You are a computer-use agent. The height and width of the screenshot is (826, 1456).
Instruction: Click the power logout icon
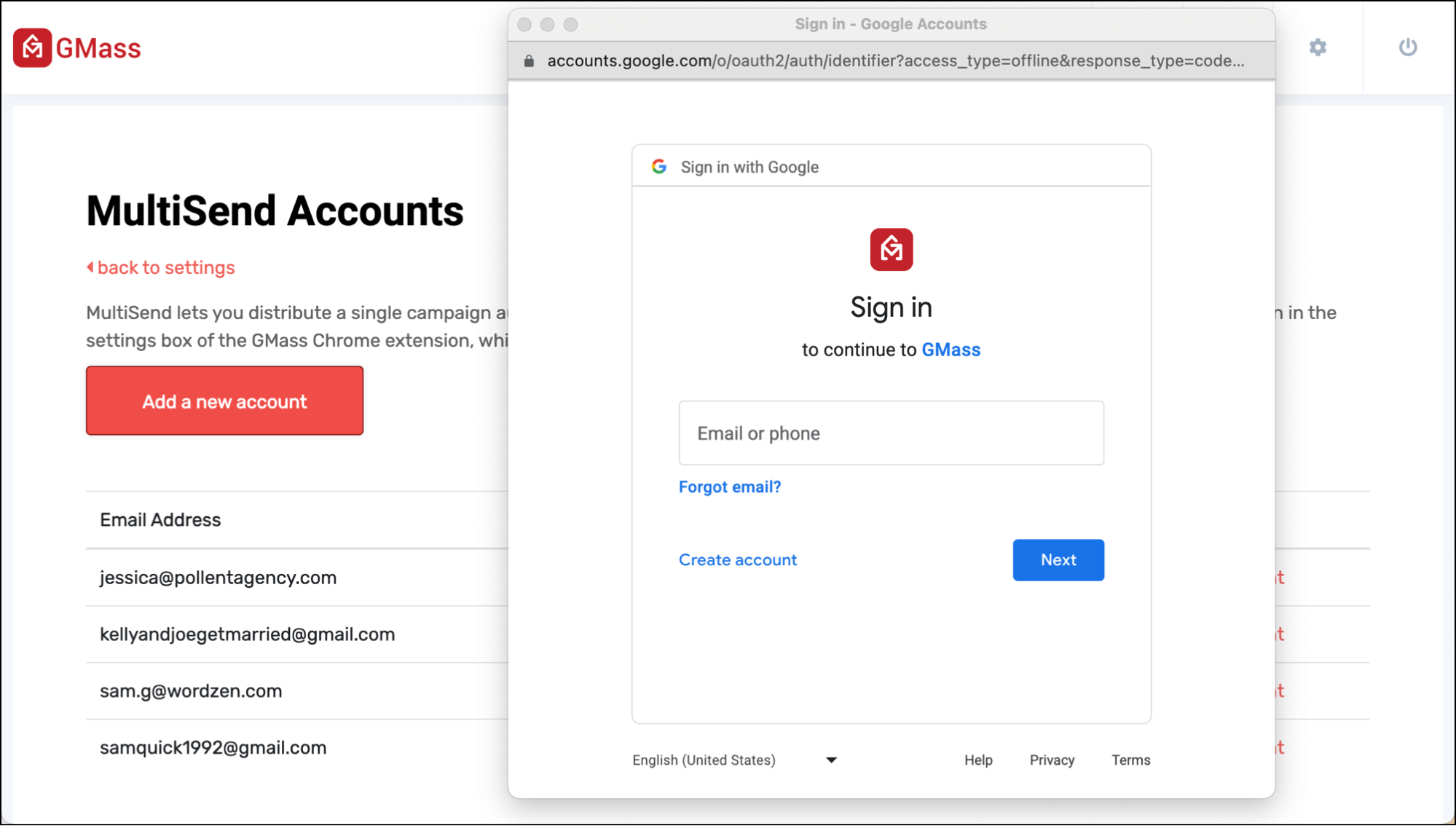tap(1408, 47)
